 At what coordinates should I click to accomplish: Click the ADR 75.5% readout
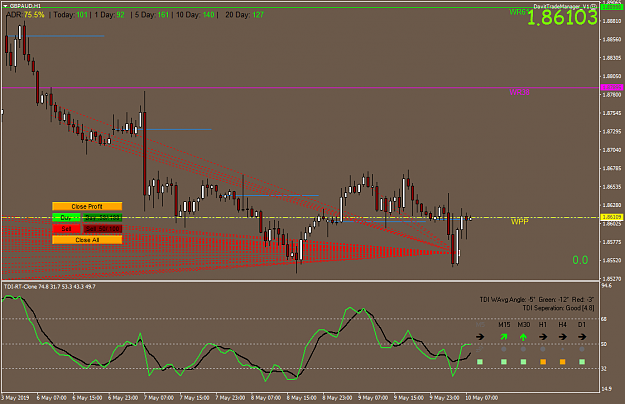(x=25, y=15)
